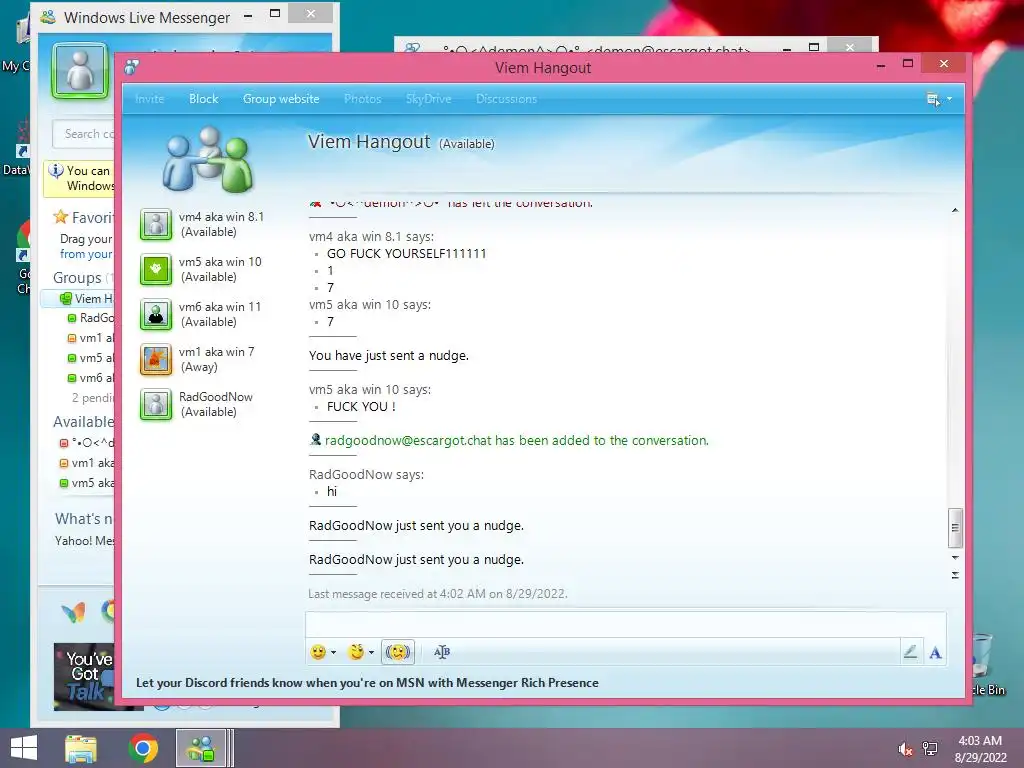This screenshot has height=768, width=1024.
Task: Select vm4 aka win 8.1 member name
Action: [x=221, y=217]
